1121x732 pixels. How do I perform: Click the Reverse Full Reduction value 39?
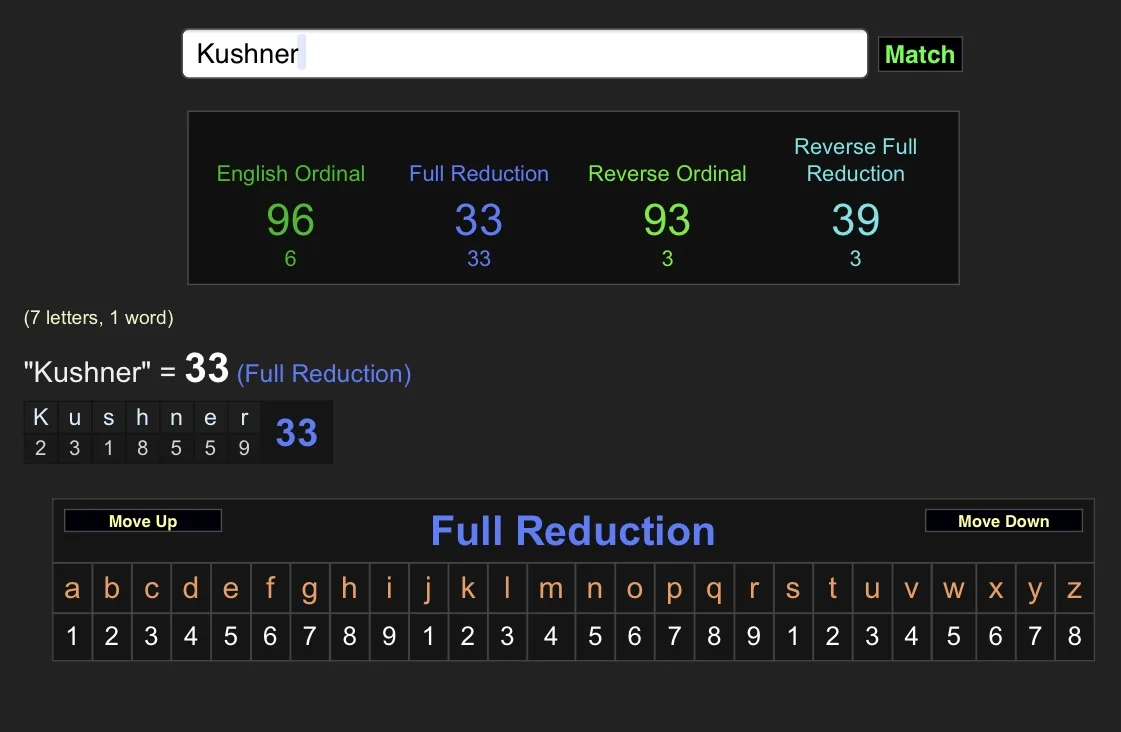tap(856, 219)
